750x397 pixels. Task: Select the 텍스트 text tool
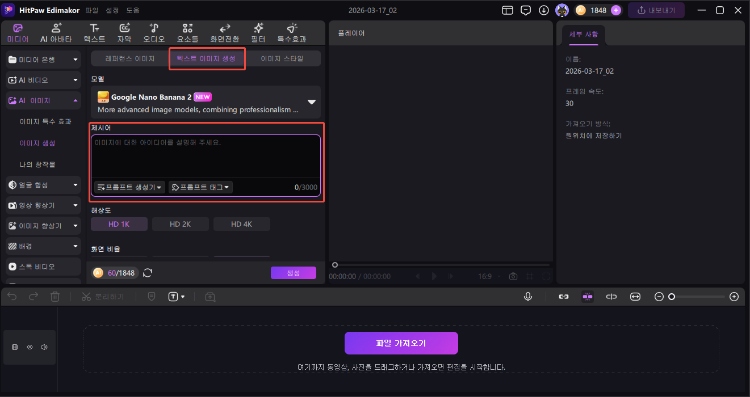(94, 33)
